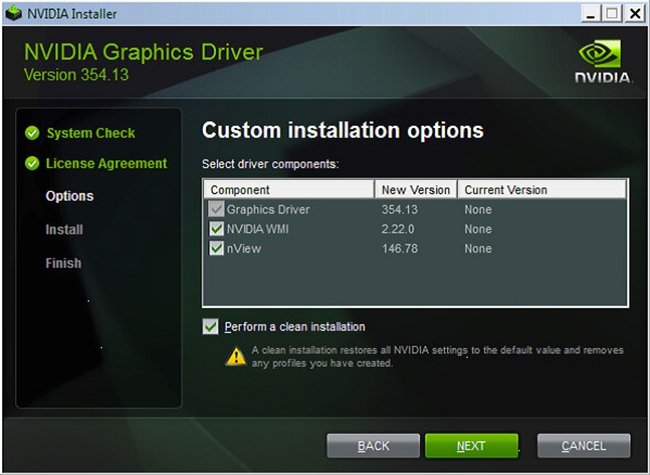Click the New Version column header
650x475 pixels.
pos(416,190)
